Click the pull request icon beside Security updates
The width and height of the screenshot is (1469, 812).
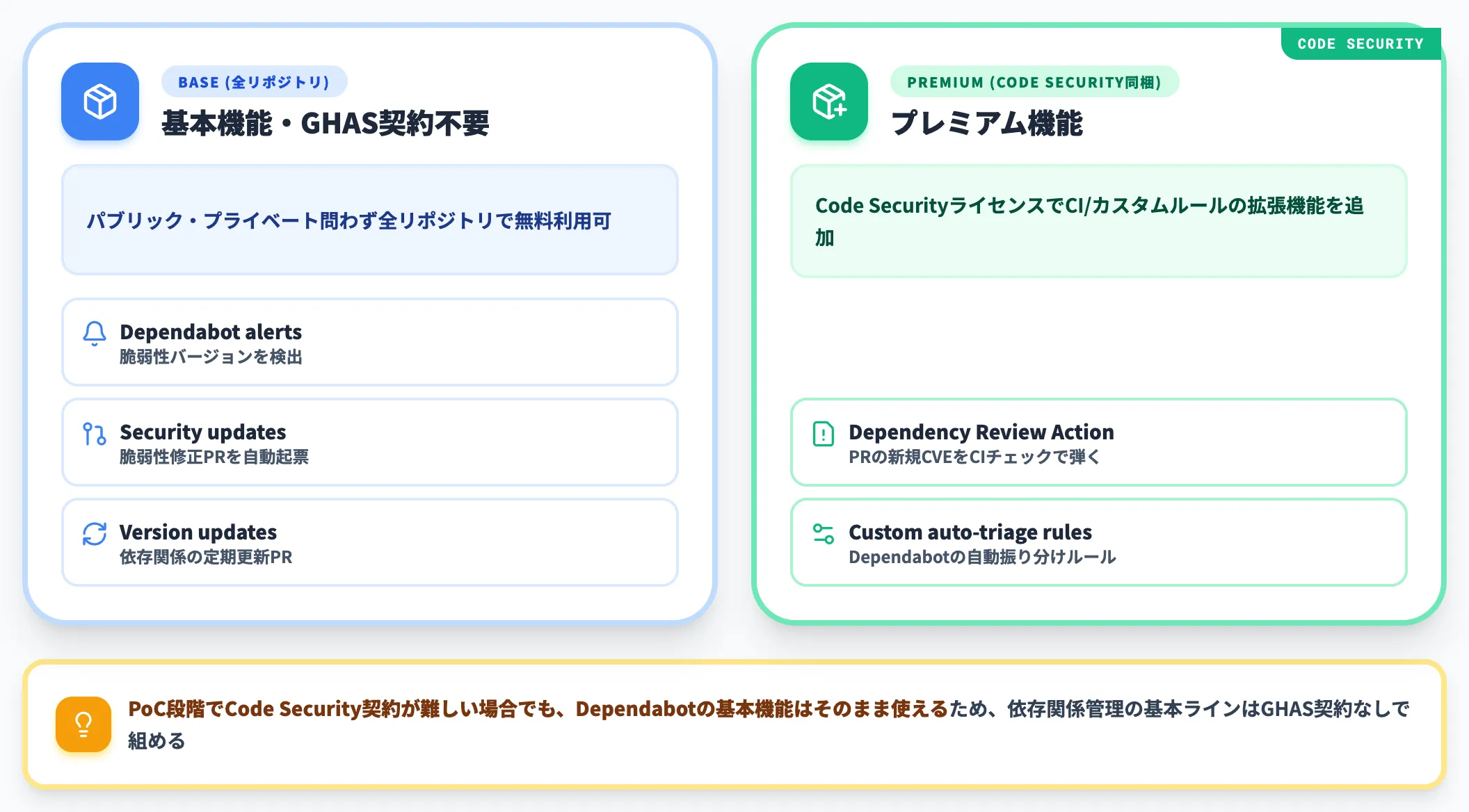point(95,434)
